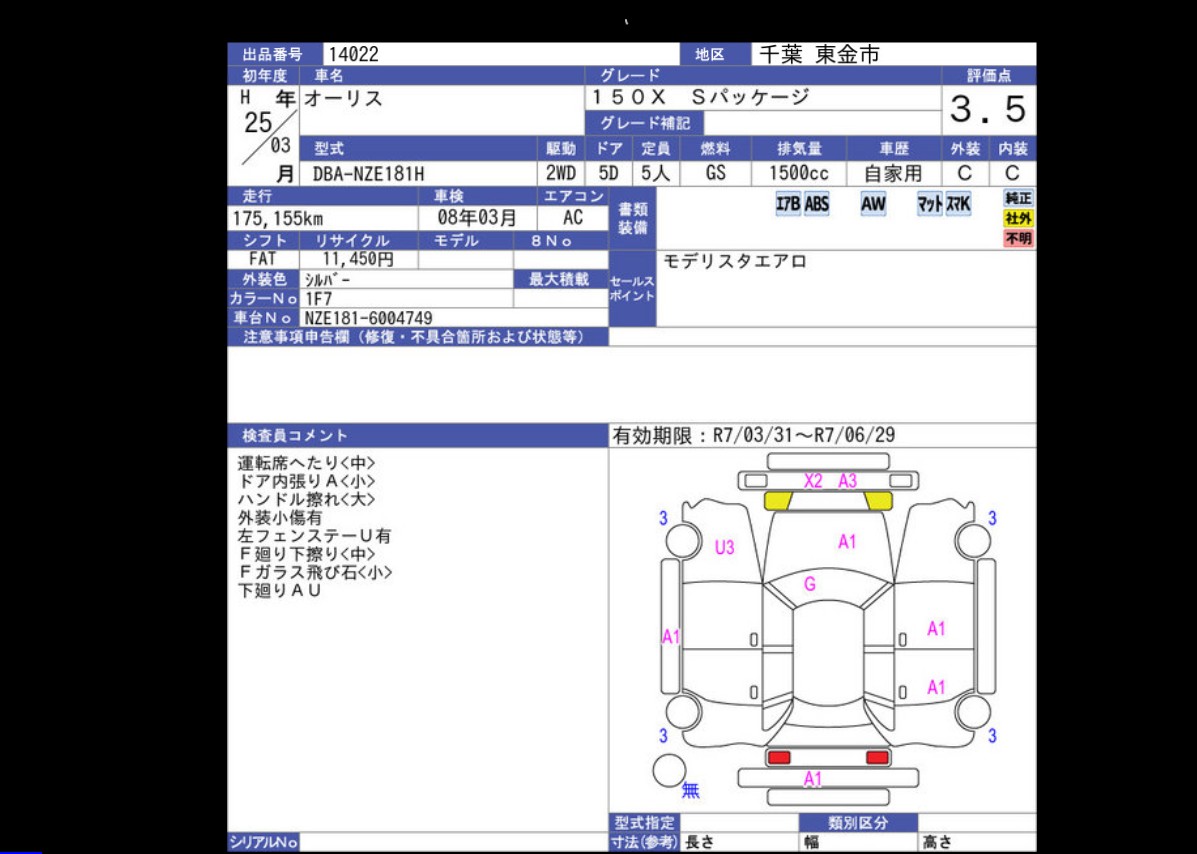Click the G mark on windshield
The image size is (1197, 854).
tap(810, 585)
